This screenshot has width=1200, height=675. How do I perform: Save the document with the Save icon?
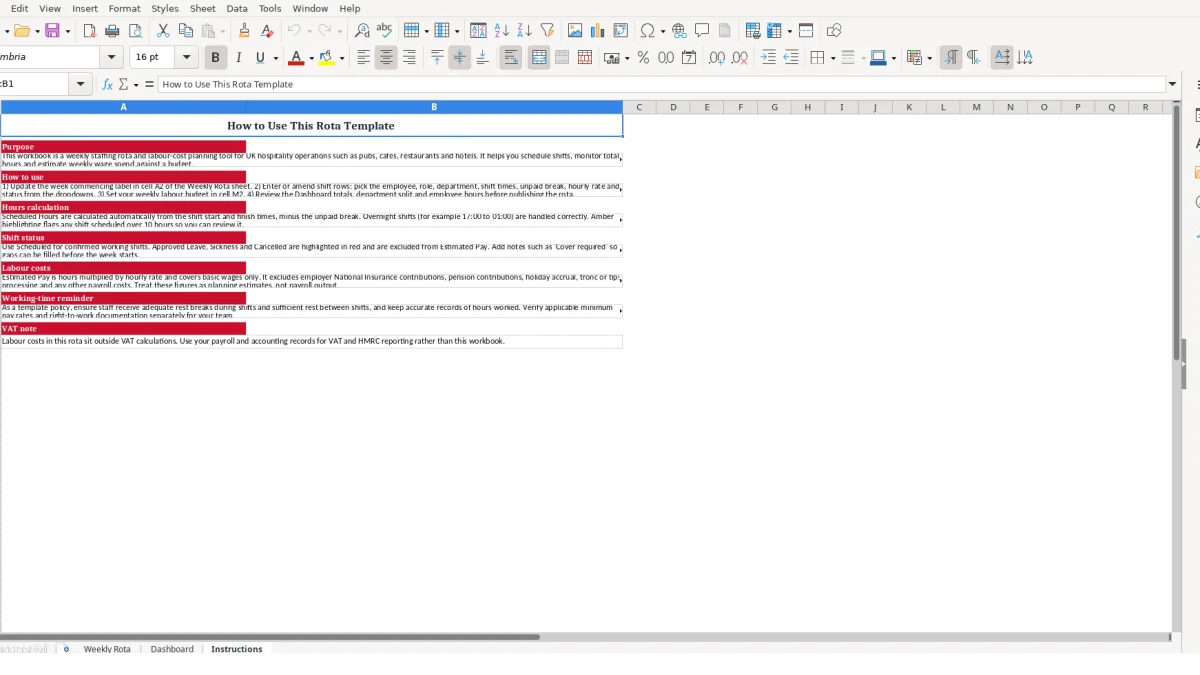(x=53, y=31)
